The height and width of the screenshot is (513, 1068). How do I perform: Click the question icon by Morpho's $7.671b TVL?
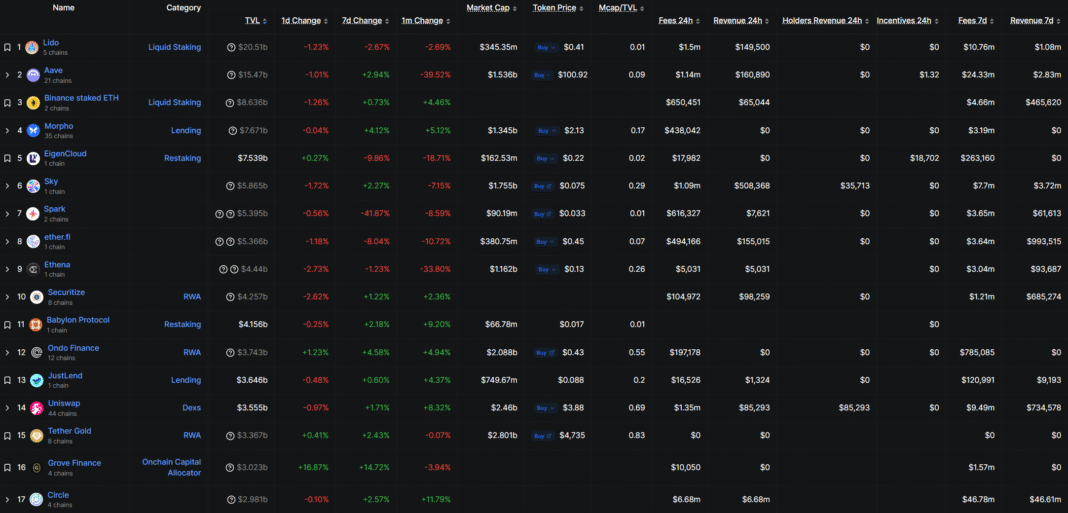(x=231, y=130)
